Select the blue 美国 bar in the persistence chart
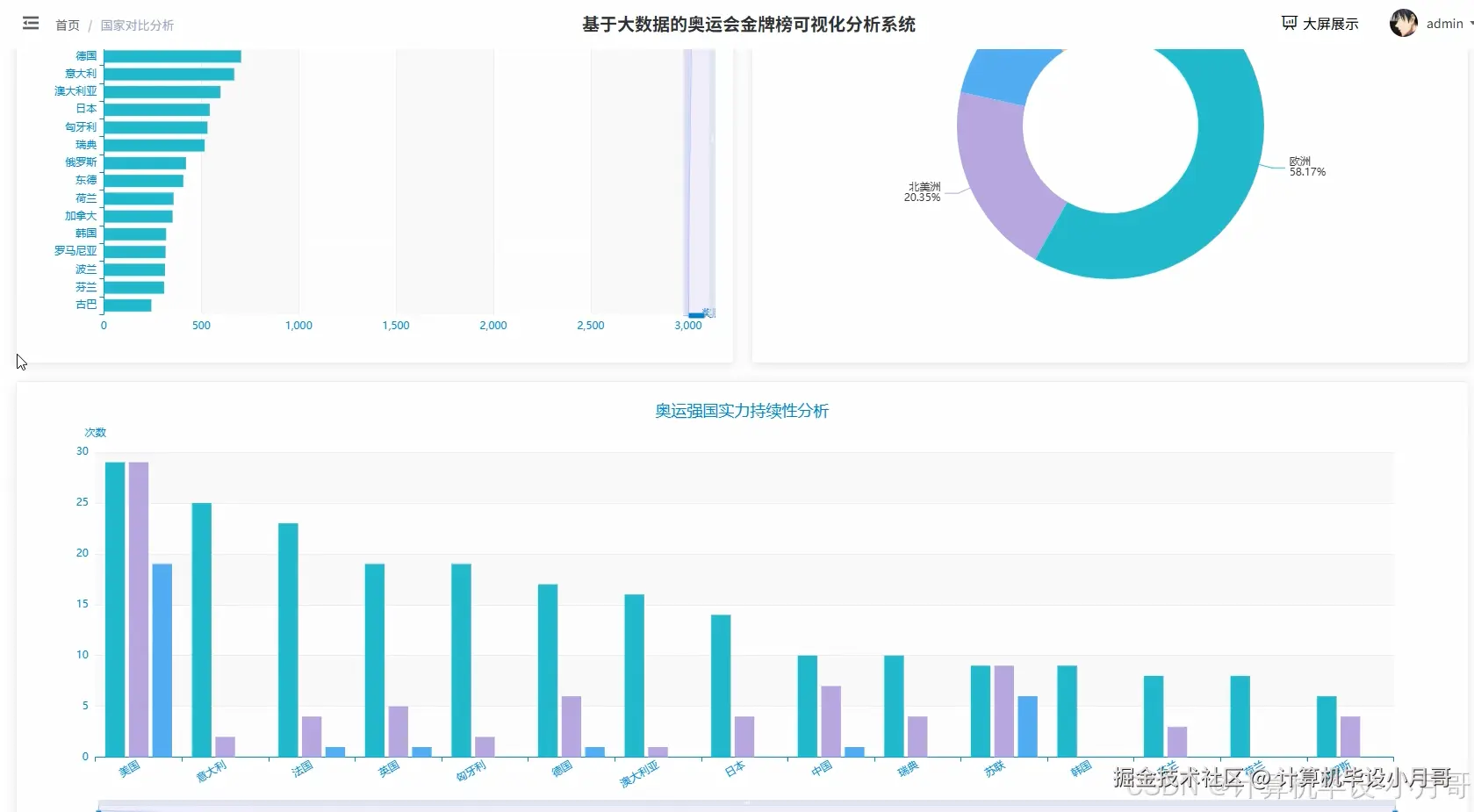1474x812 pixels. 162,660
